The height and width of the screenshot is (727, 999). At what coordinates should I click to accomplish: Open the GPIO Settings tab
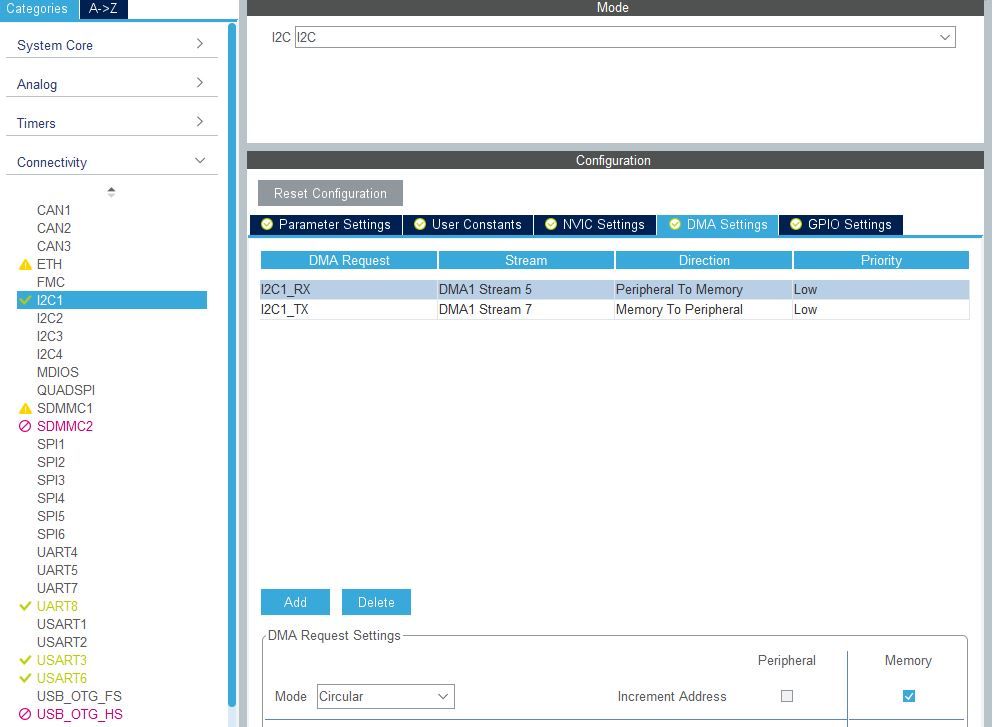tap(841, 224)
